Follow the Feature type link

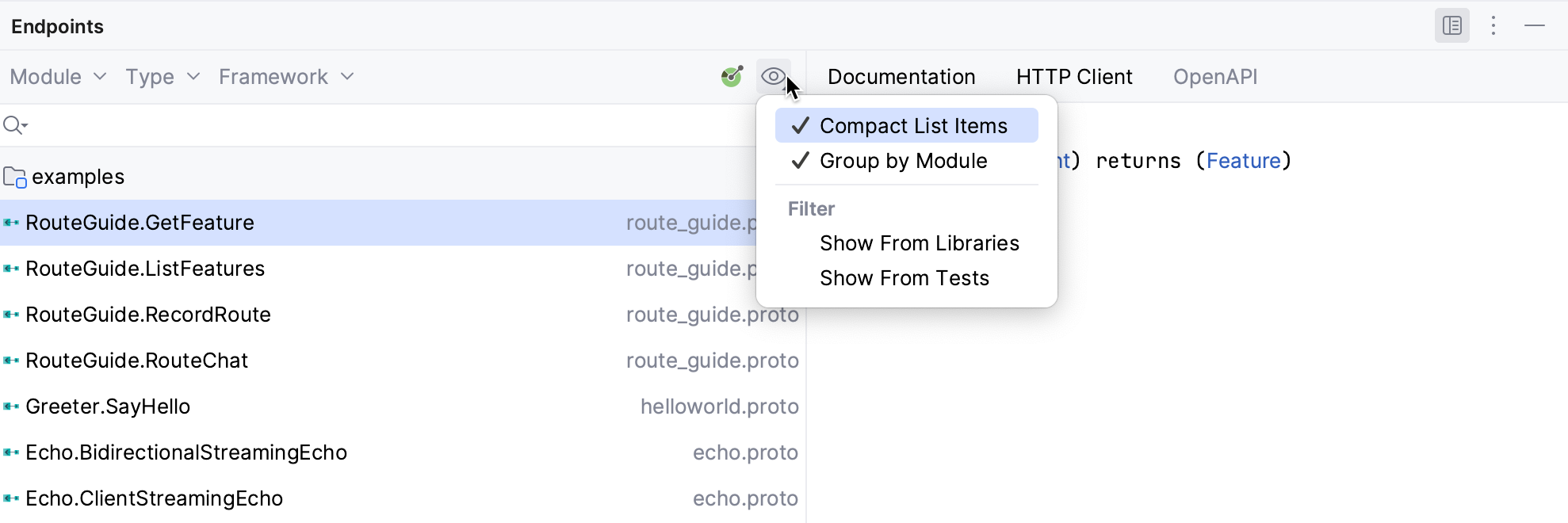point(1243,161)
